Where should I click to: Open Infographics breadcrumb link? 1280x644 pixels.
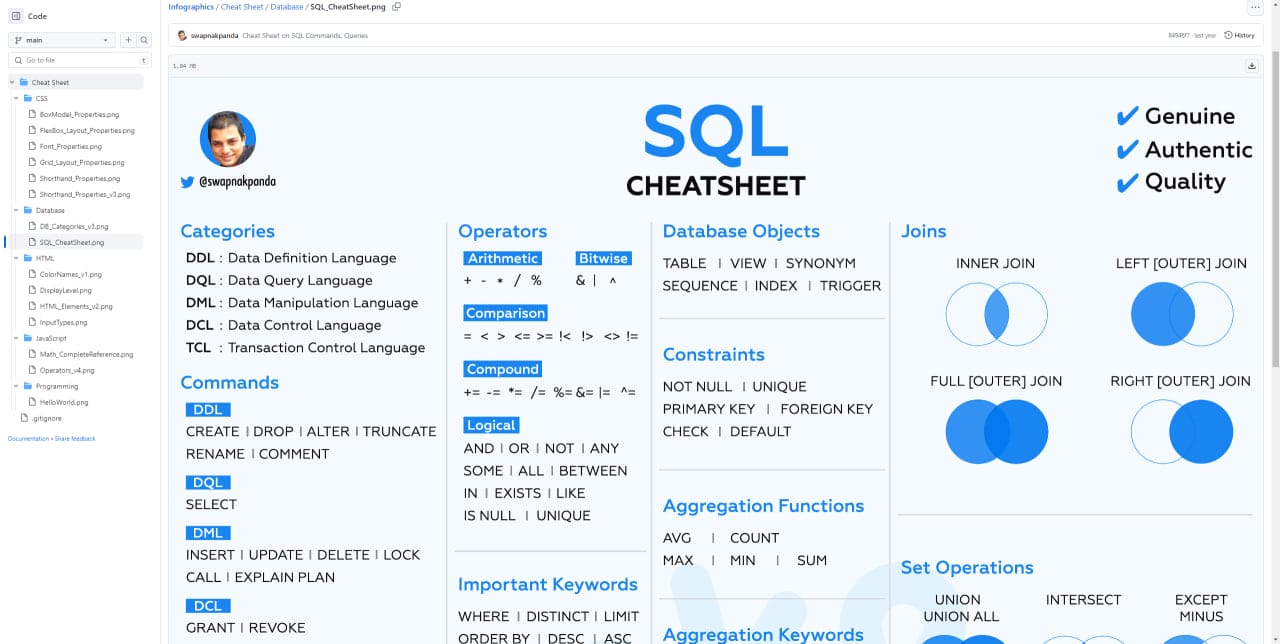pos(191,7)
